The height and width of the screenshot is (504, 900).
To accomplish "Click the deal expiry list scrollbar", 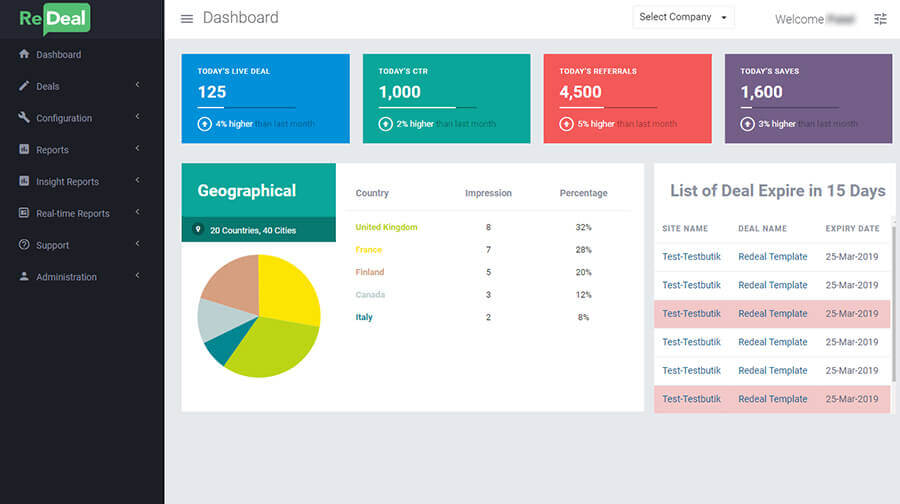I will [893, 300].
